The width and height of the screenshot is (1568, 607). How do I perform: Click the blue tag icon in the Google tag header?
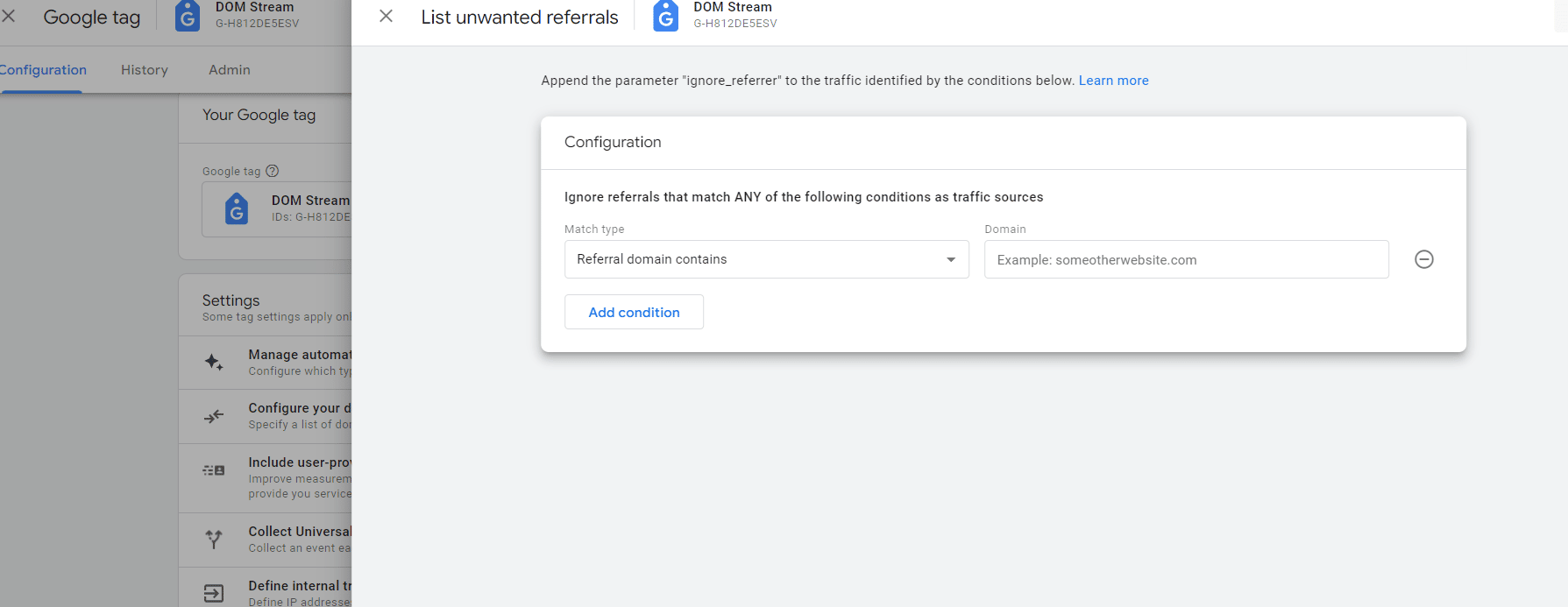pyautogui.click(x=188, y=17)
